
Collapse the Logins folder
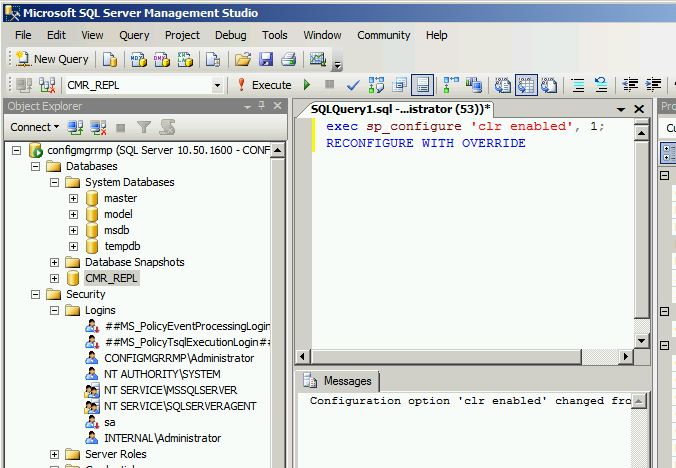(x=55, y=310)
